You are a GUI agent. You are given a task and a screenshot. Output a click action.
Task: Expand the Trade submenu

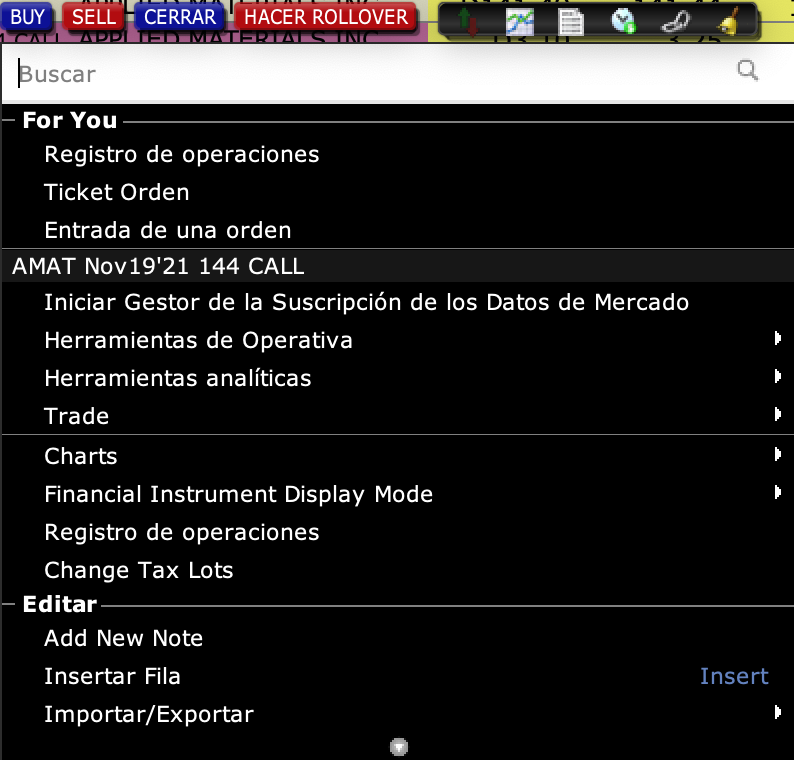click(x=398, y=416)
